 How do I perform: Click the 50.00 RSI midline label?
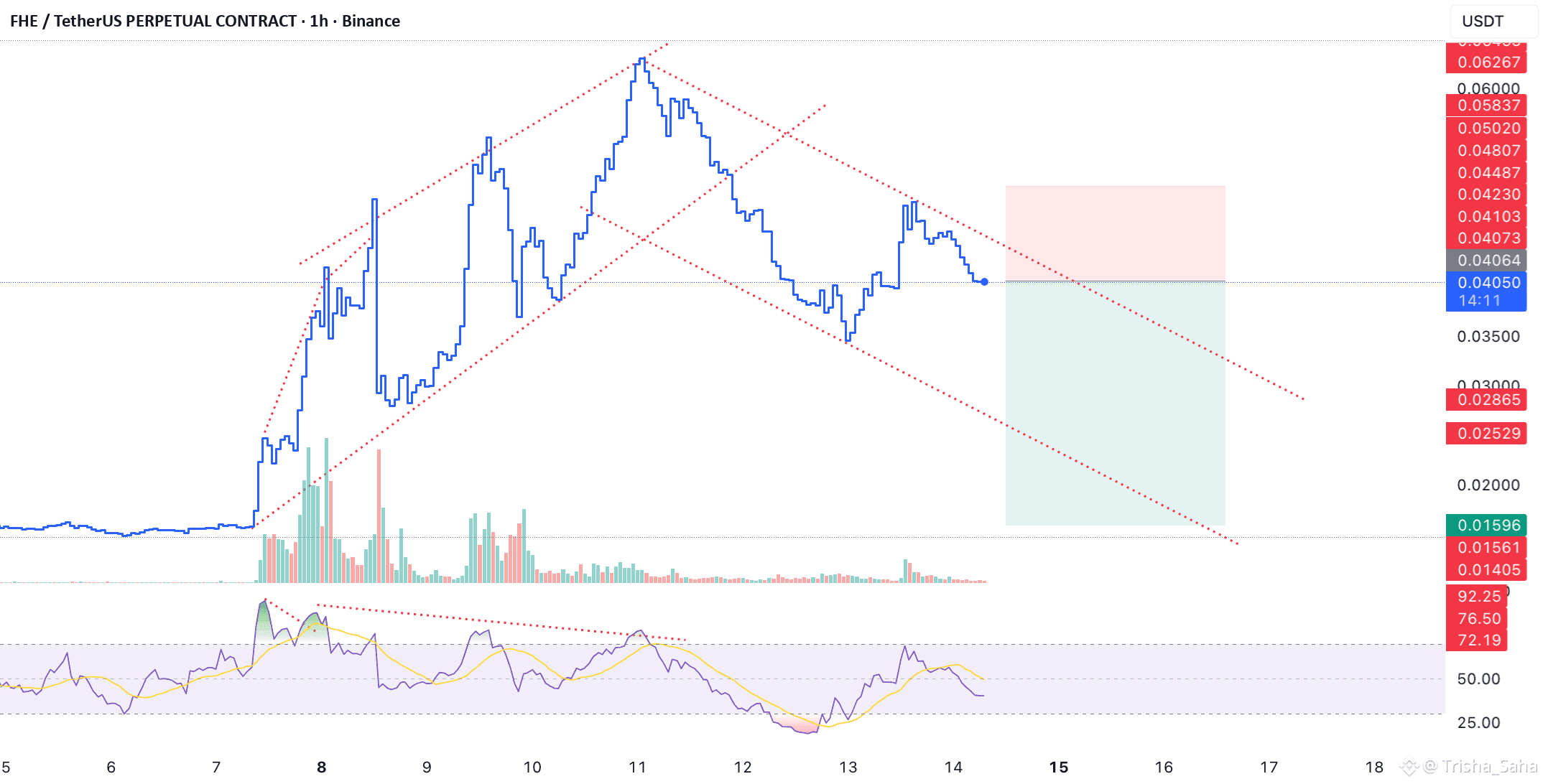(x=1478, y=679)
